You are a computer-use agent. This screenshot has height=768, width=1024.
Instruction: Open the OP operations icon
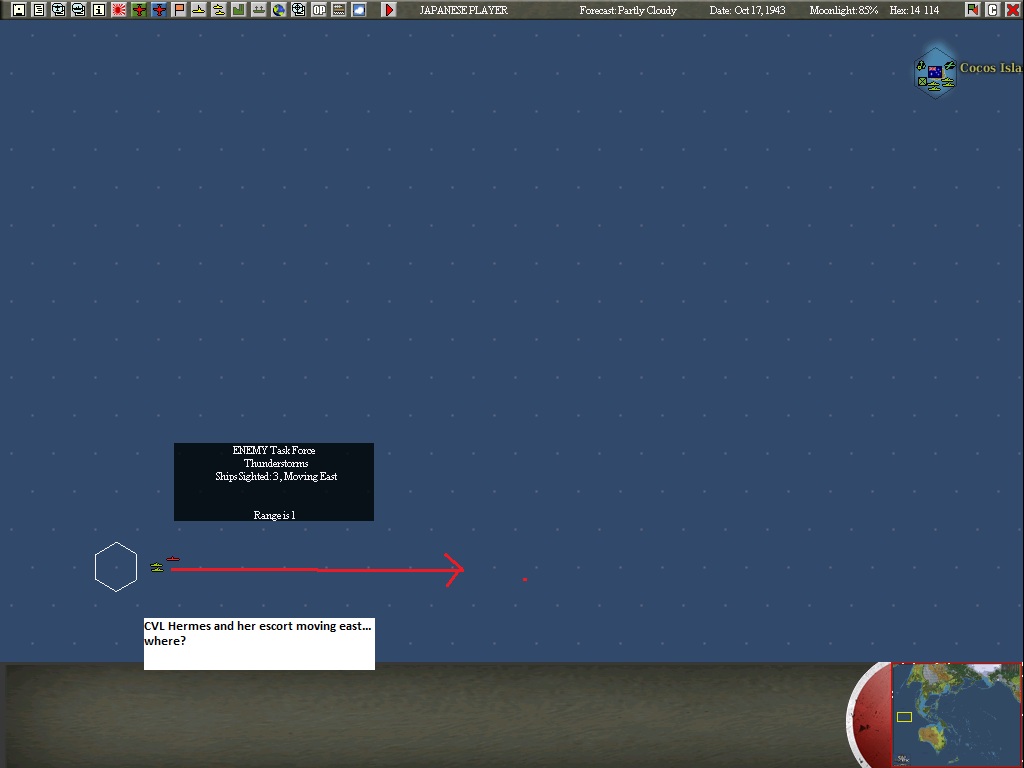tap(319, 10)
